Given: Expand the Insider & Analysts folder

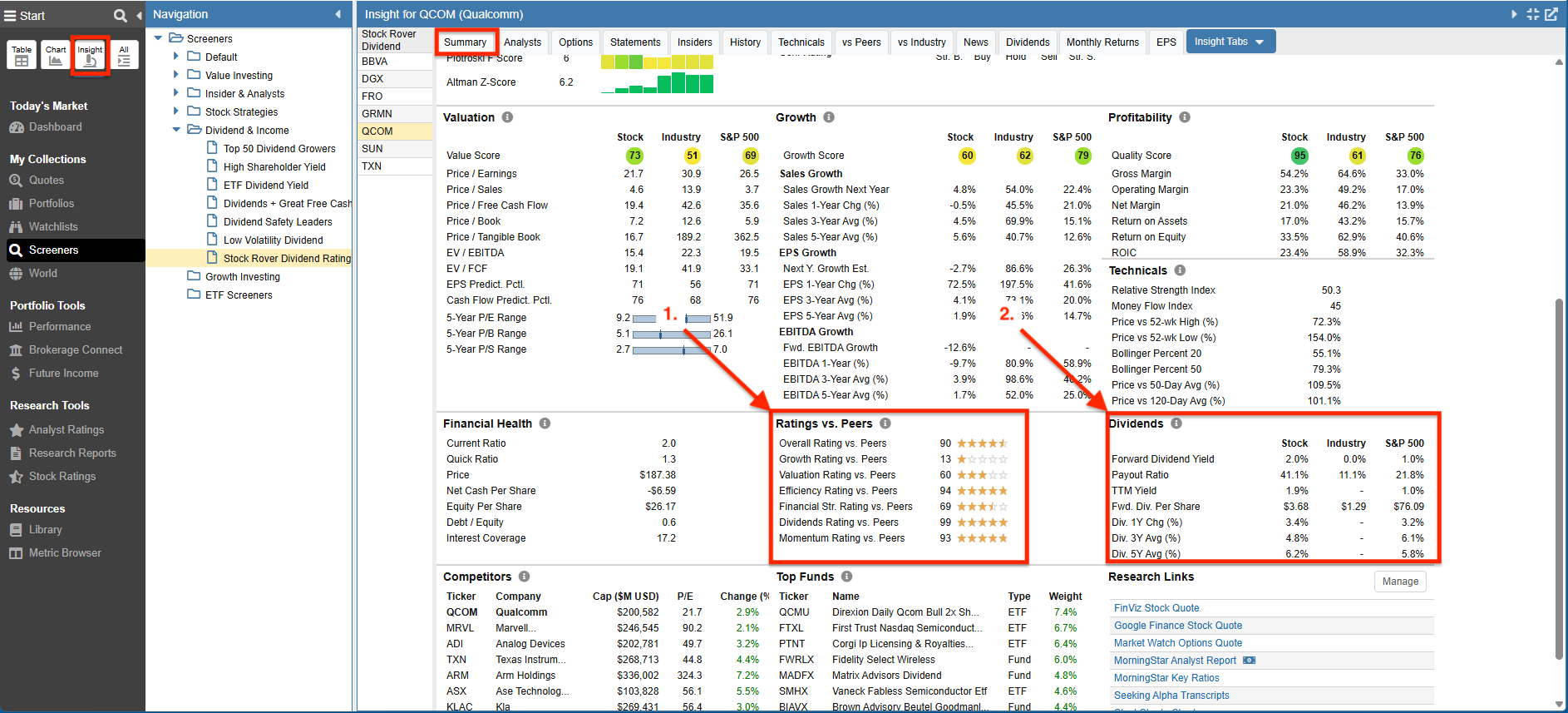Looking at the screenshot, I should [x=175, y=93].
